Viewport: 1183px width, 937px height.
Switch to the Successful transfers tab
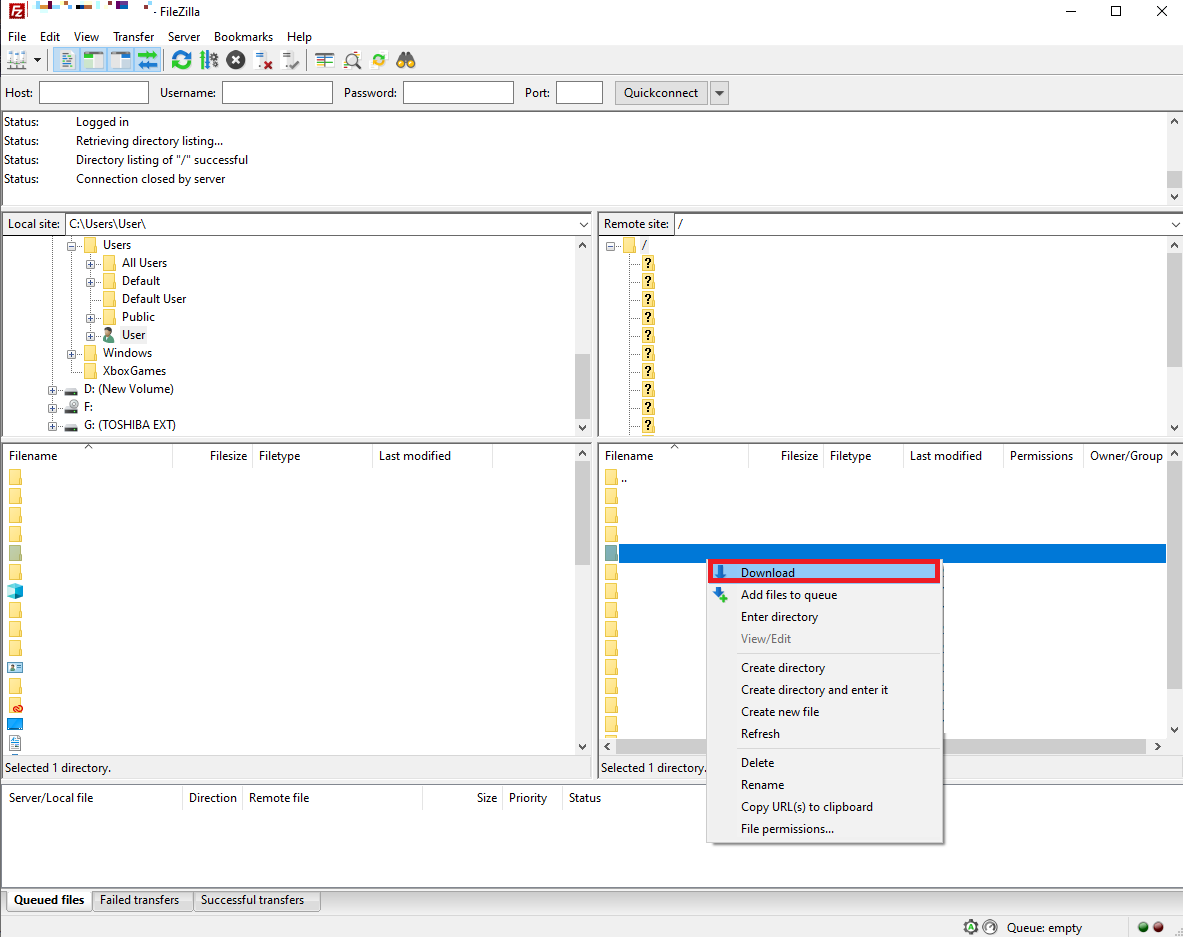click(253, 900)
